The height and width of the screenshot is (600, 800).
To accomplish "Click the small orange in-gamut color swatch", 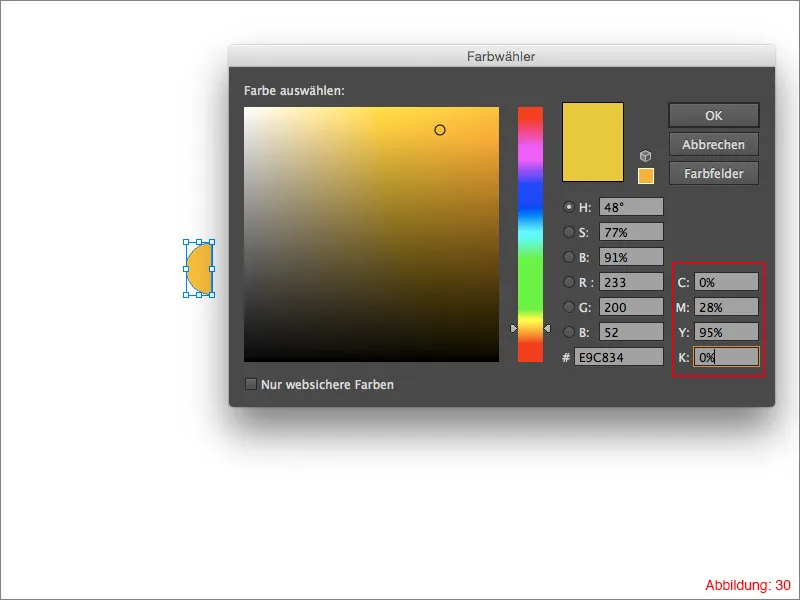I will [646, 176].
